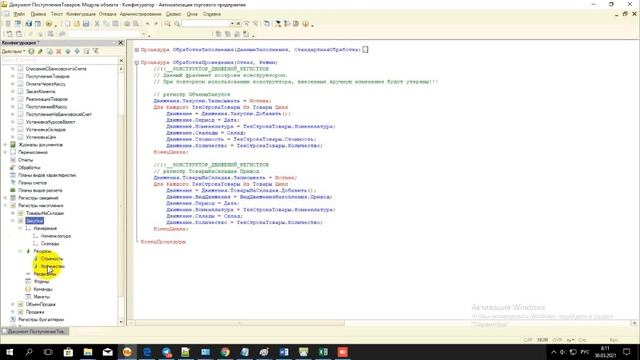
Task: Select Отчеты in the configuration tree
Action: coord(25,160)
